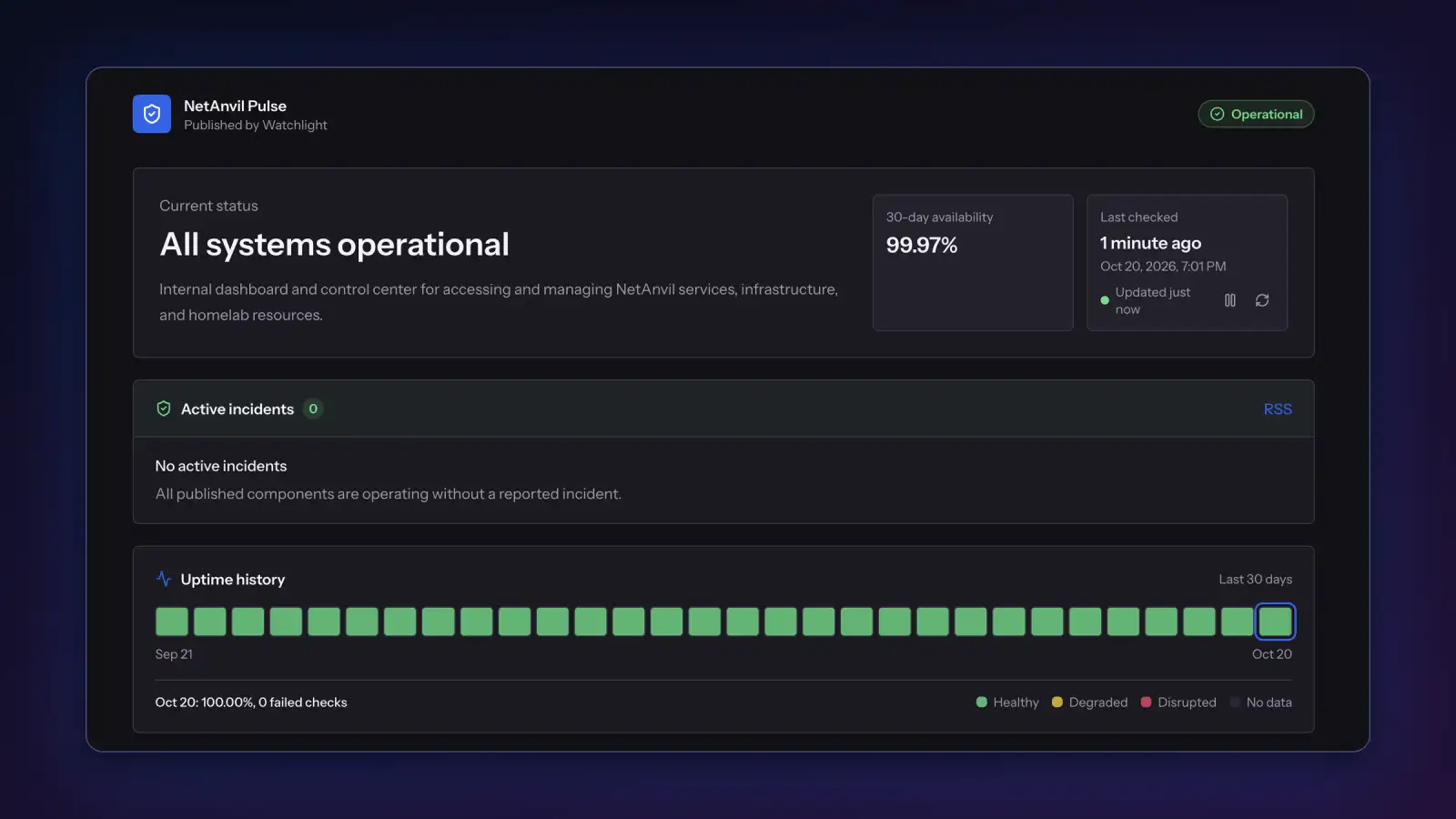Open the RSS feed link
The image size is (1456, 819).
coord(1278,409)
